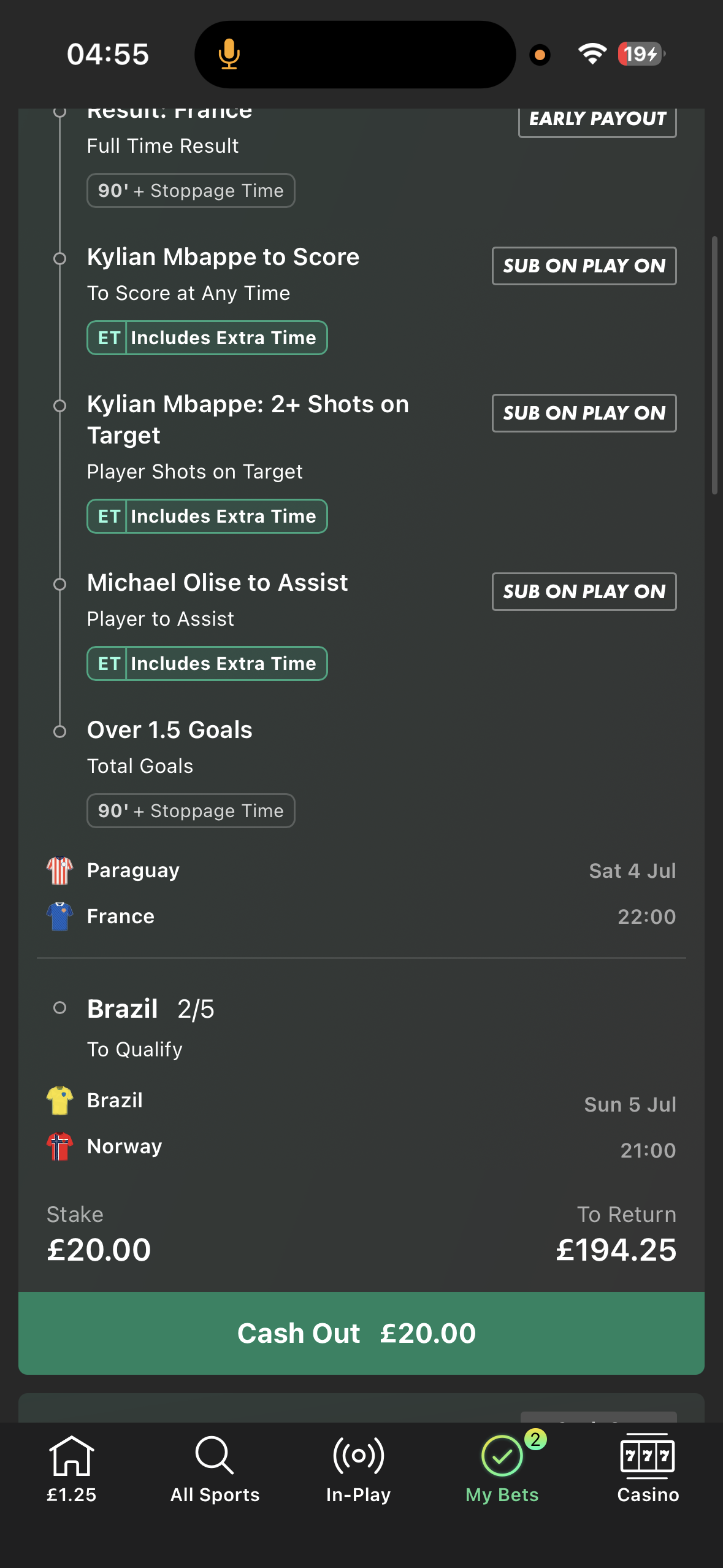Tap the France blue shirt icon

click(59, 917)
